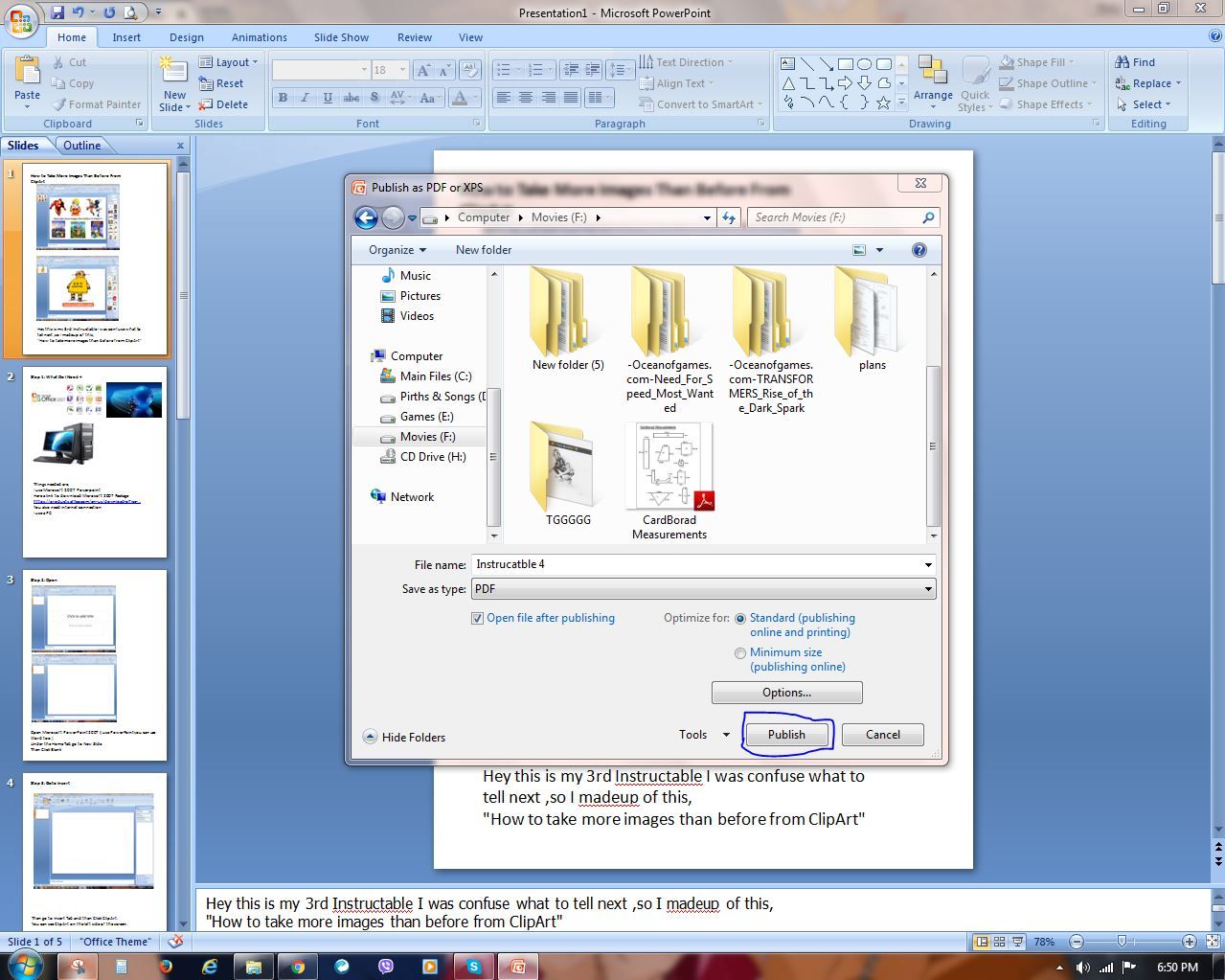Click the Cut command in ribbon
This screenshot has height=980, width=1225.
(x=70, y=62)
